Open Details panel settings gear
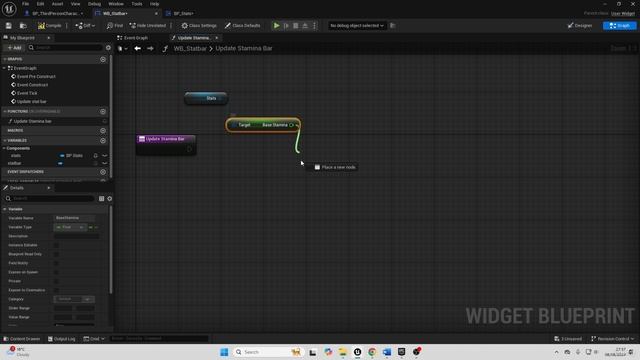Screen dimensions: 640x360 (110, 199)
